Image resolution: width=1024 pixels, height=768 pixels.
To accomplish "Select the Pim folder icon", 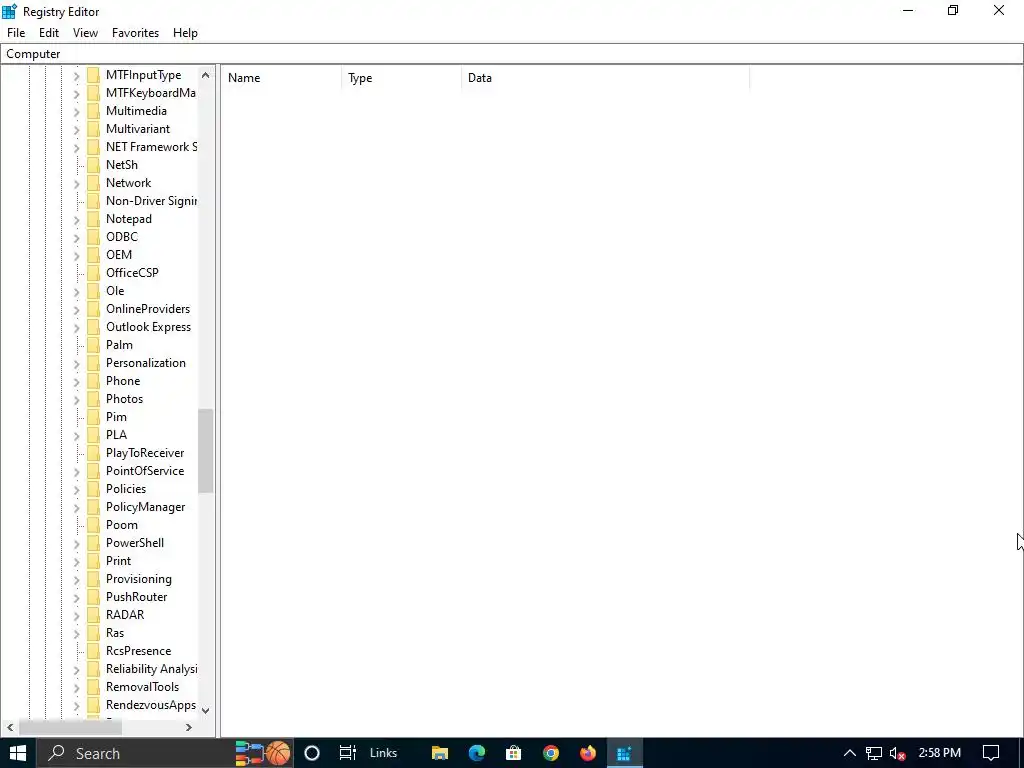I will tap(94, 417).
